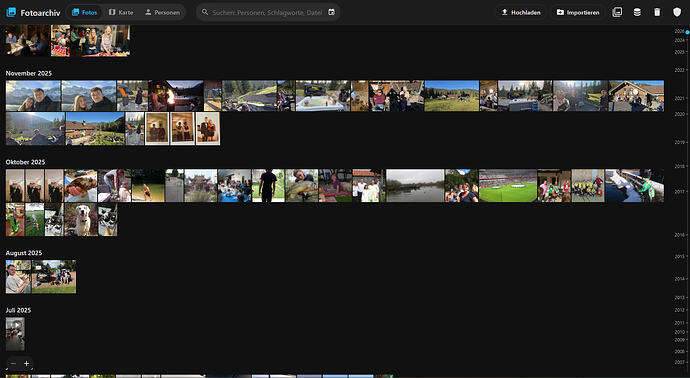690x378 pixels.
Task: Jump to 2016 on the timeline
Action: click(679, 235)
